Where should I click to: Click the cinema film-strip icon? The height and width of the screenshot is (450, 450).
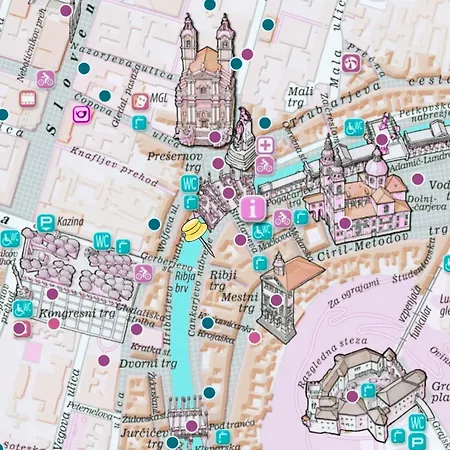click(x=27, y=99)
